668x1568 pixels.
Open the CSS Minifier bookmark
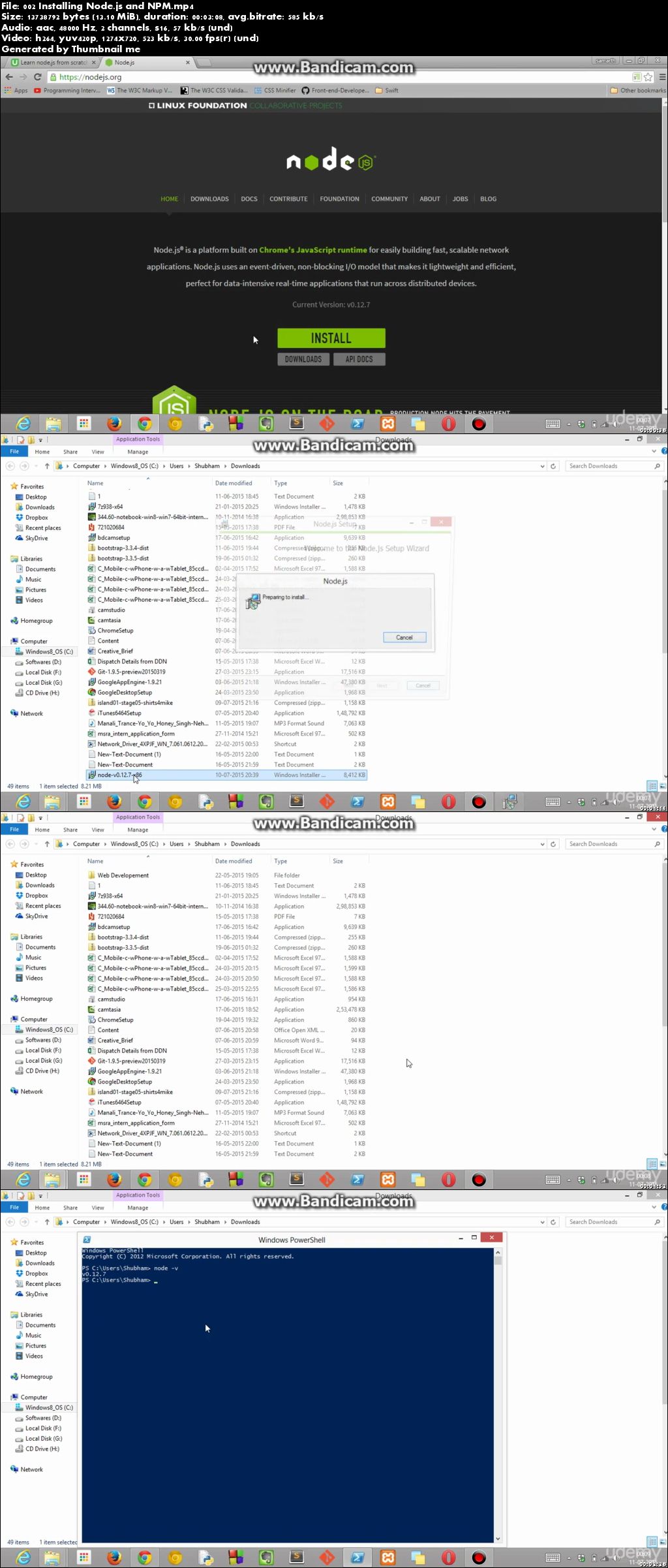275,91
